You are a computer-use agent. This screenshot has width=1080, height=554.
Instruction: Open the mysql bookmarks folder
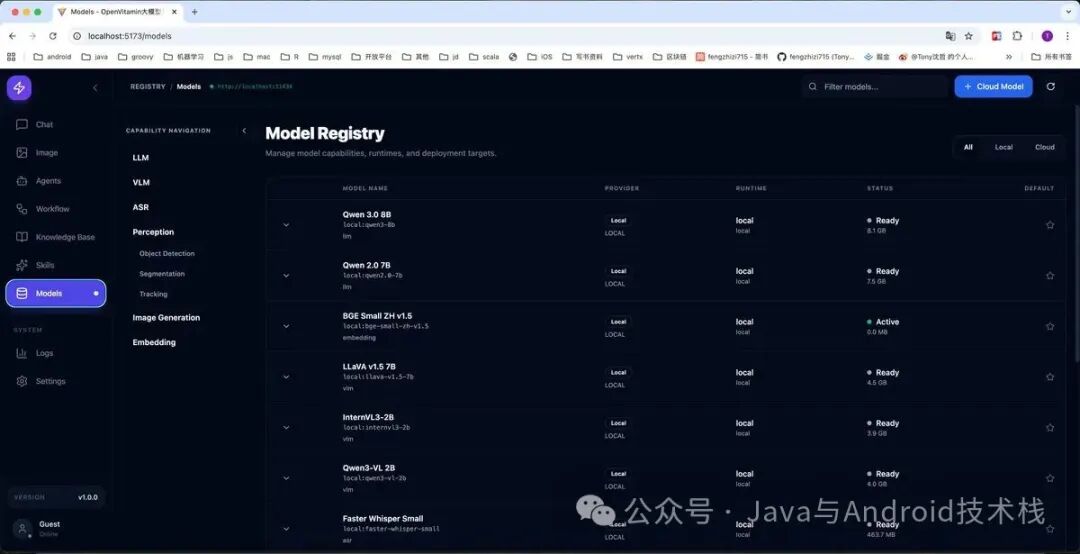pos(324,57)
